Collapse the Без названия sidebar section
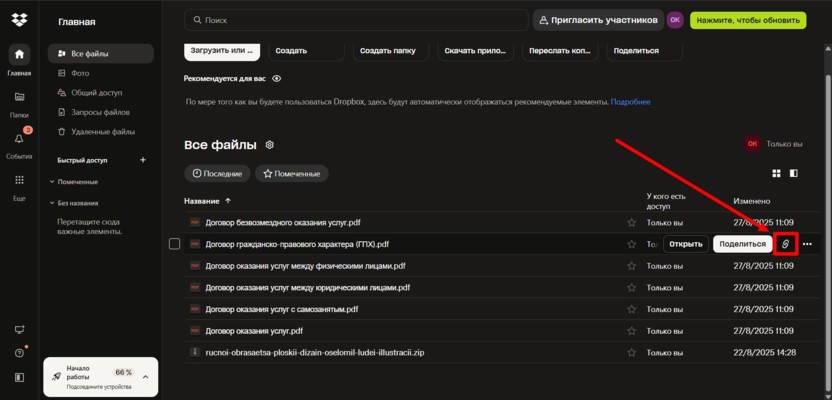Viewport: 832px width, 400px height. tap(52, 203)
